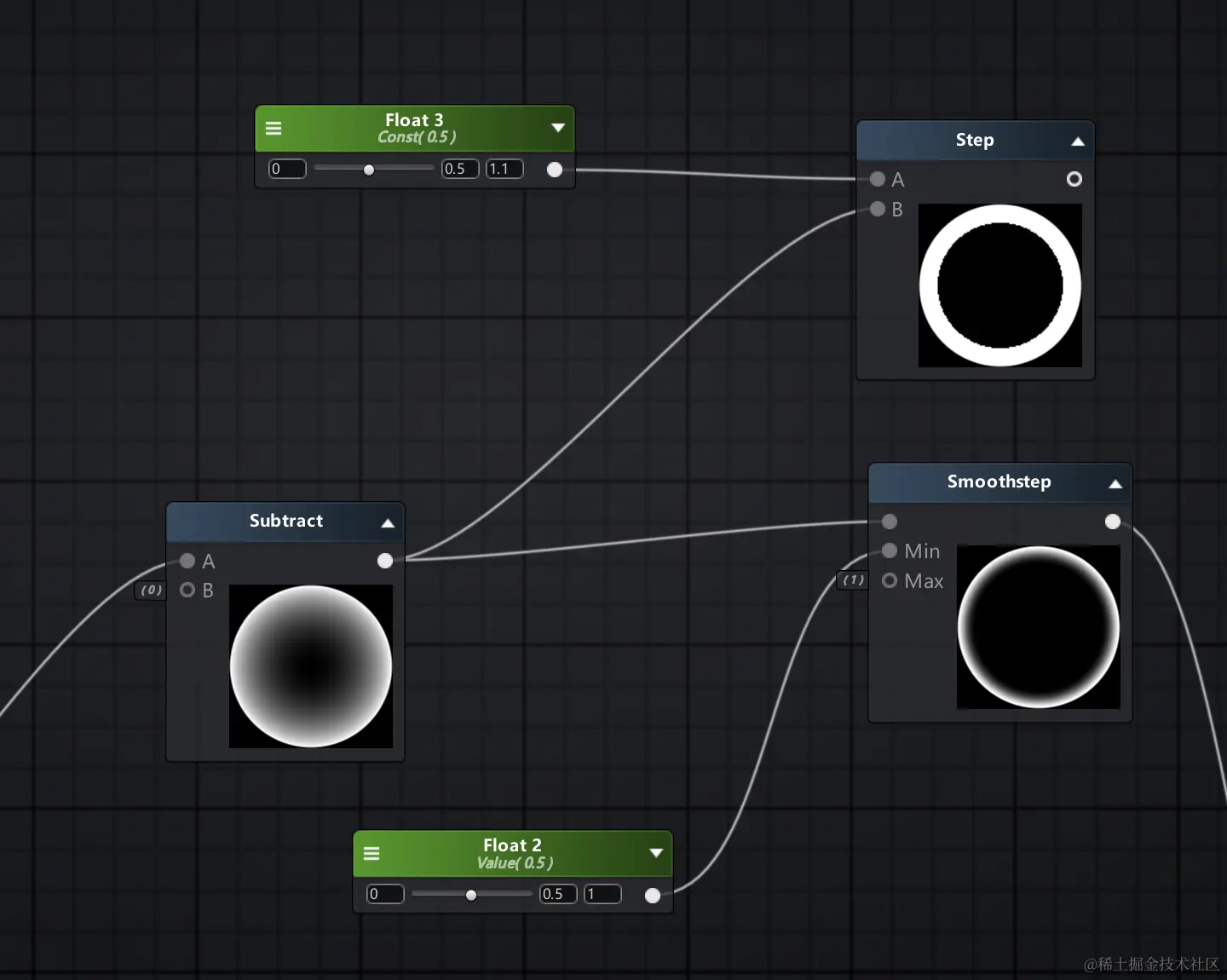Click the Float 3 output port
Screen dimensions: 1227x980
pos(555,170)
